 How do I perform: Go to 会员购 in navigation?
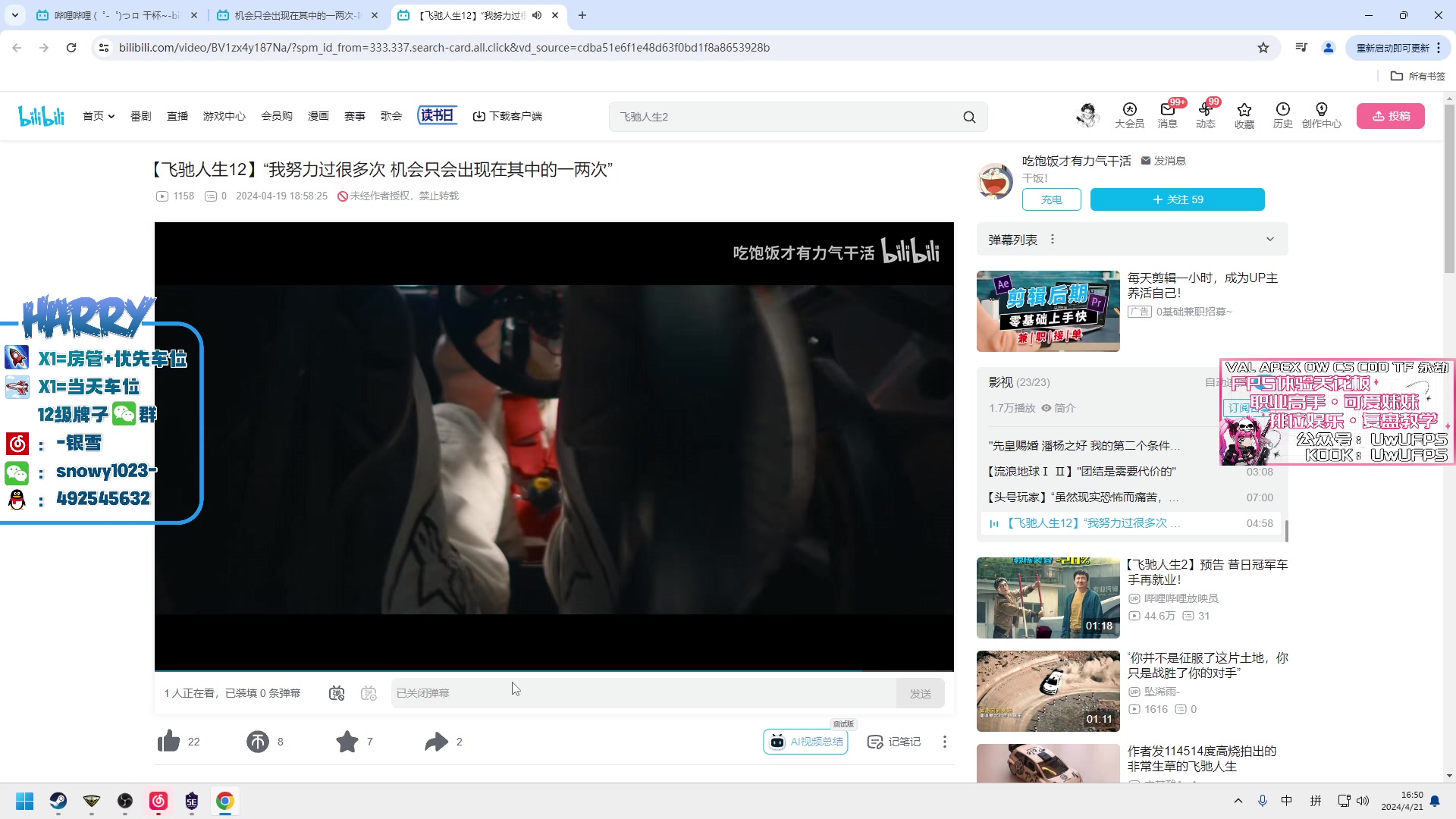click(x=277, y=116)
